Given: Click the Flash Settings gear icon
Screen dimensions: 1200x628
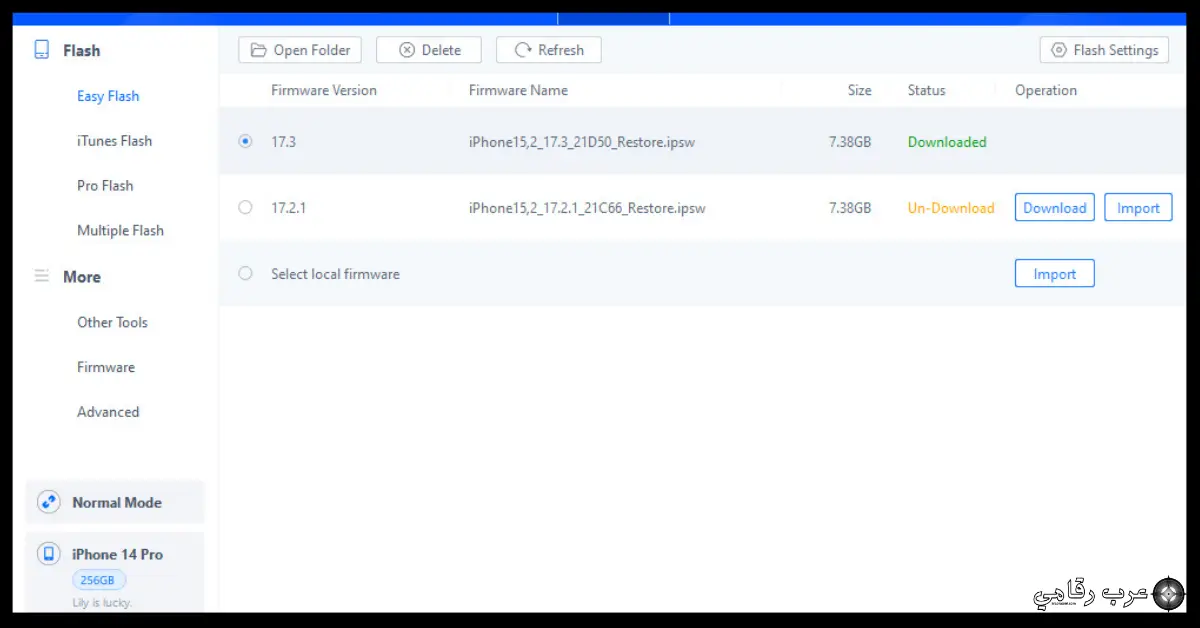Looking at the screenshot, I should pyautogui.click(x=1057, y=49).
